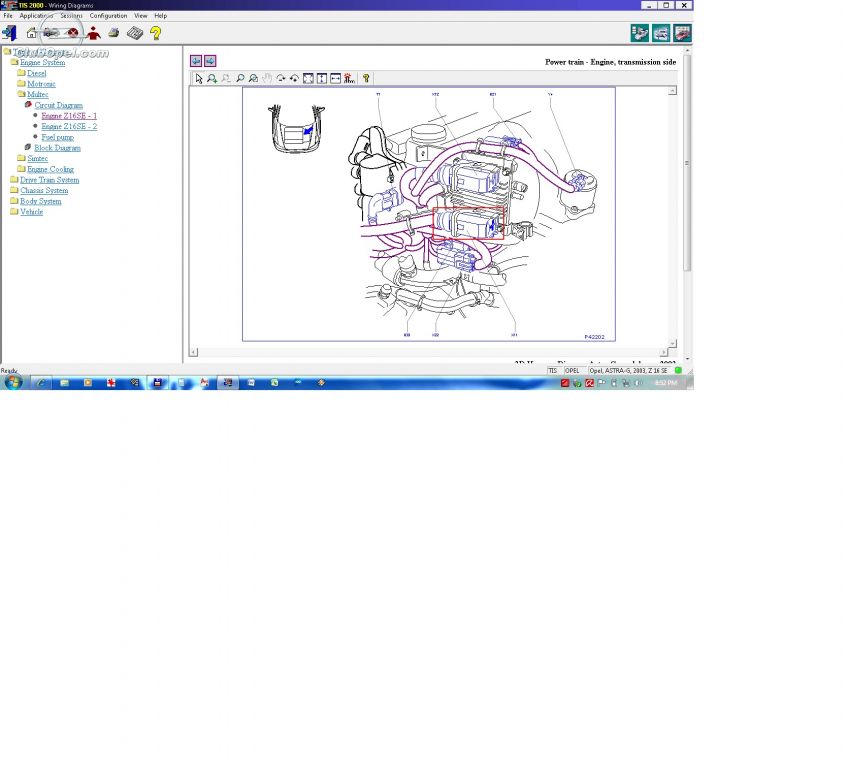
Task: Click the outer page vertical scrollbar thumb
Action: pyautogui.click(x=687, y=162)
